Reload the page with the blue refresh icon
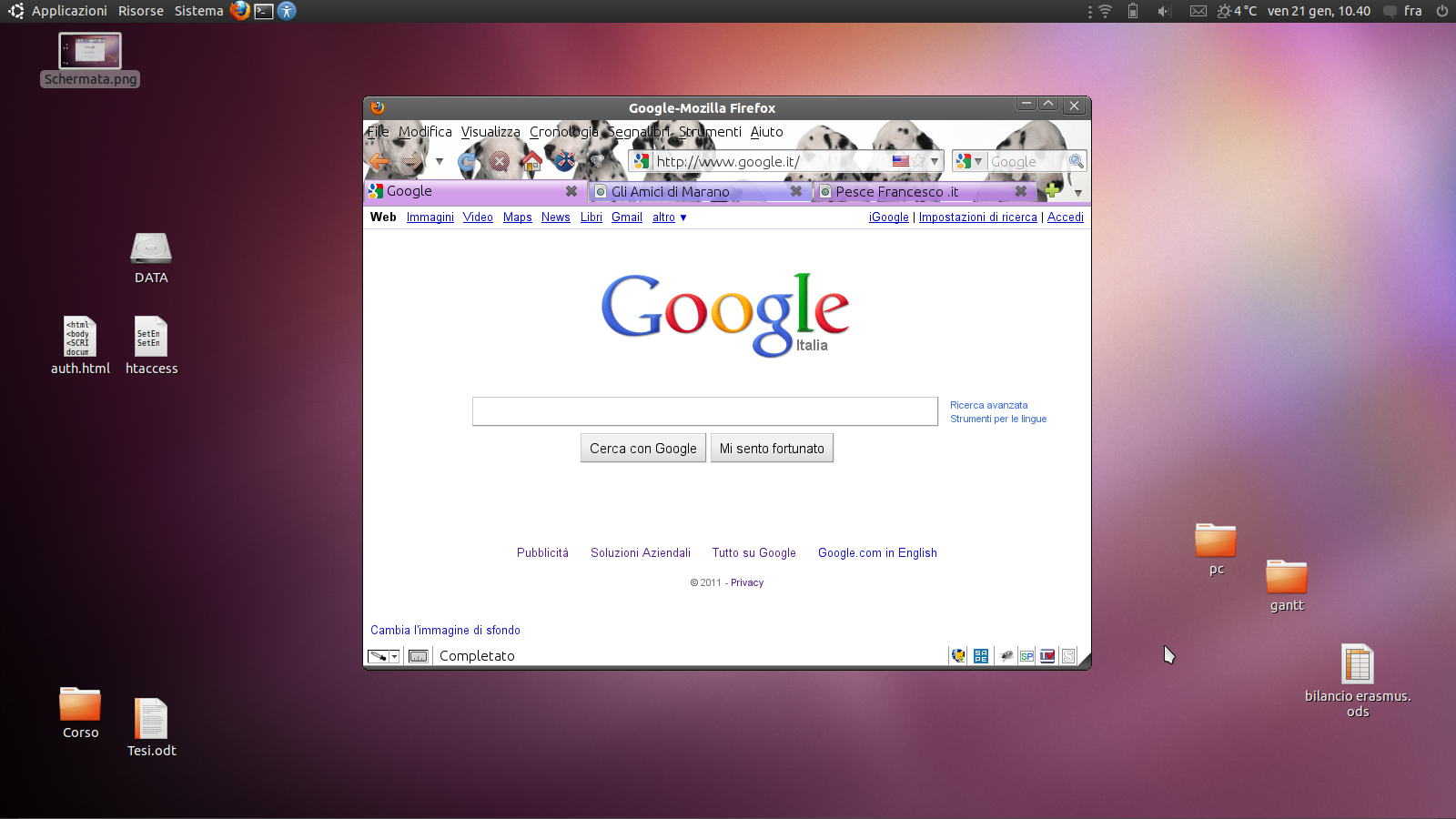 pos(467,162)
